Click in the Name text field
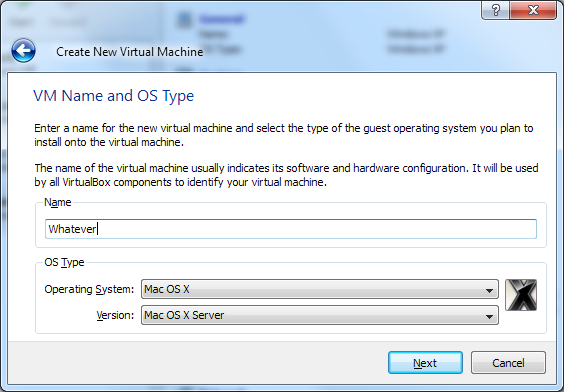564x392 pixels. coord(291,229)
